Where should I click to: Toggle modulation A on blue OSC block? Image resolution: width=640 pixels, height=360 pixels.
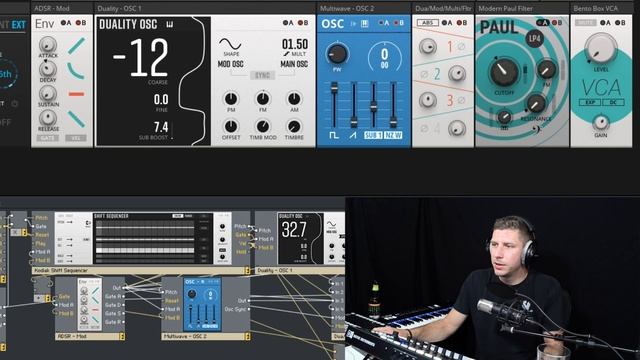coord(384,23)
